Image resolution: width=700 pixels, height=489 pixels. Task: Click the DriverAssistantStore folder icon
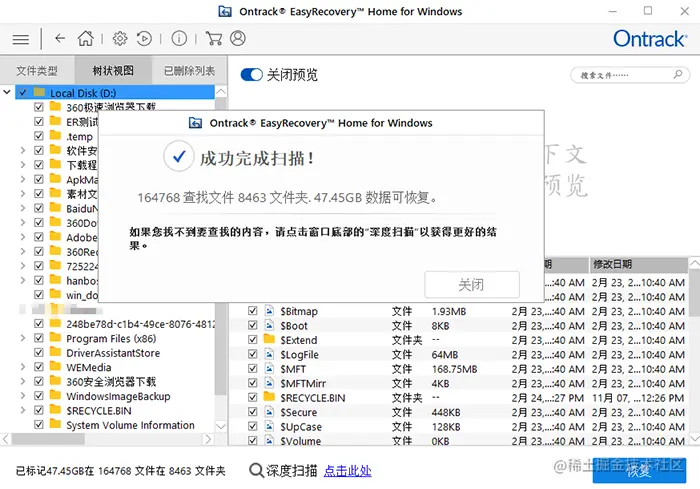55,352
